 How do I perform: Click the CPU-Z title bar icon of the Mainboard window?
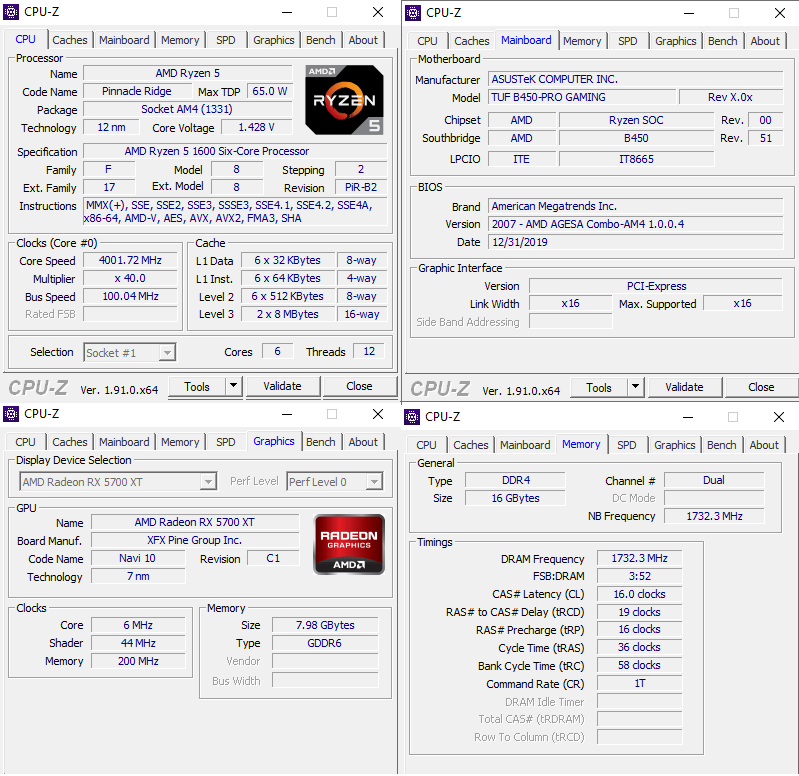pos(413,13)
